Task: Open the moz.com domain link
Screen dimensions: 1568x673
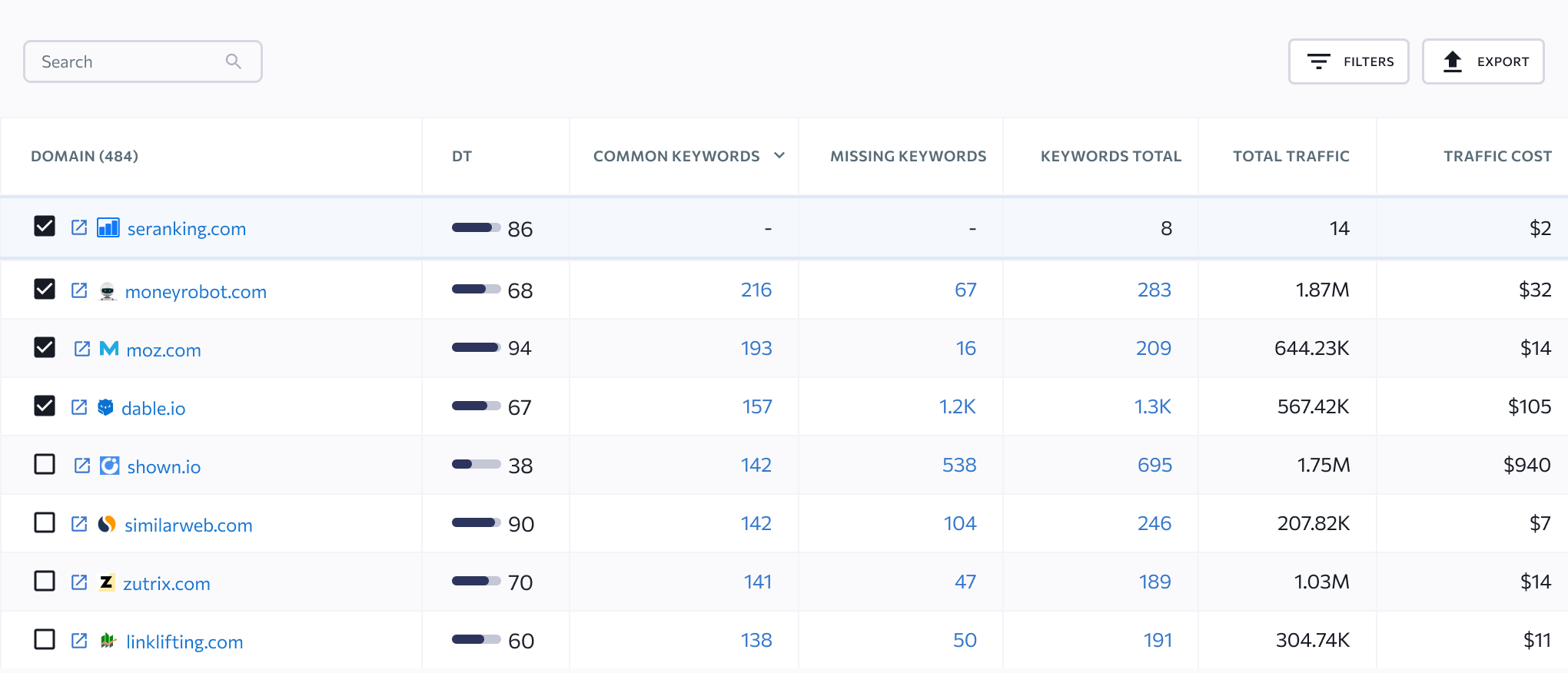Action: pos(164,350)
